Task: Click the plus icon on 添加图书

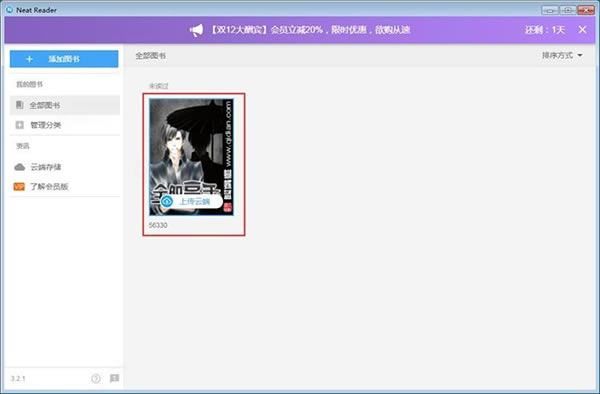Action: (x=29, y=59)
